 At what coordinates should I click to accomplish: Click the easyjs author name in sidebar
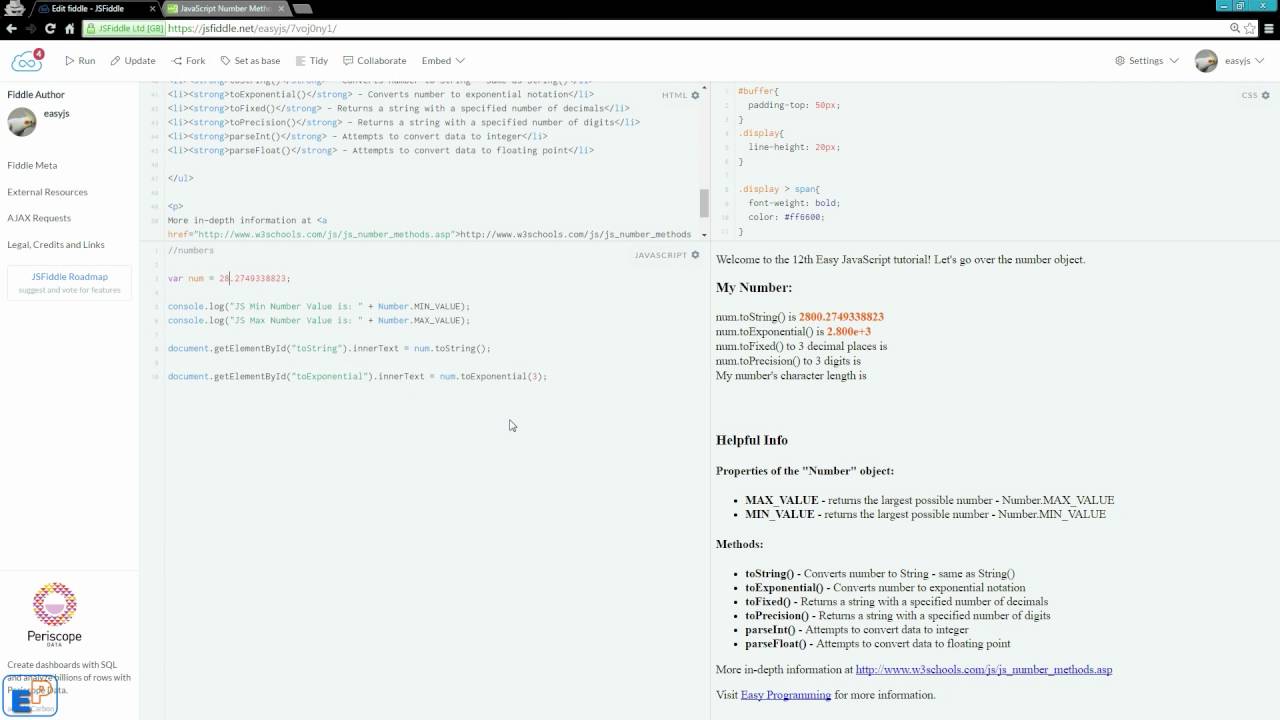click(56, 113)
